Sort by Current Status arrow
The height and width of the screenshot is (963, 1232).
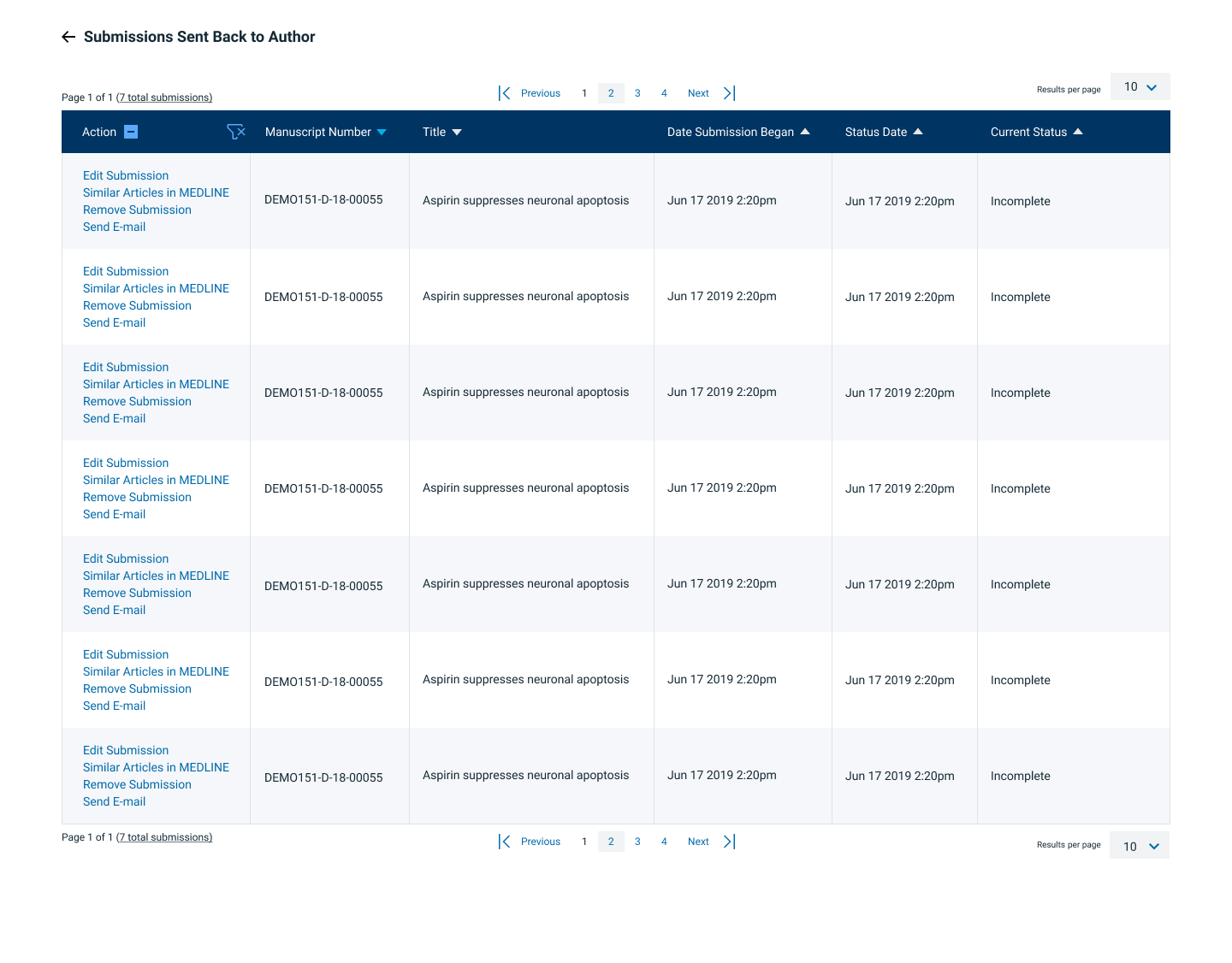point(1078,132)
